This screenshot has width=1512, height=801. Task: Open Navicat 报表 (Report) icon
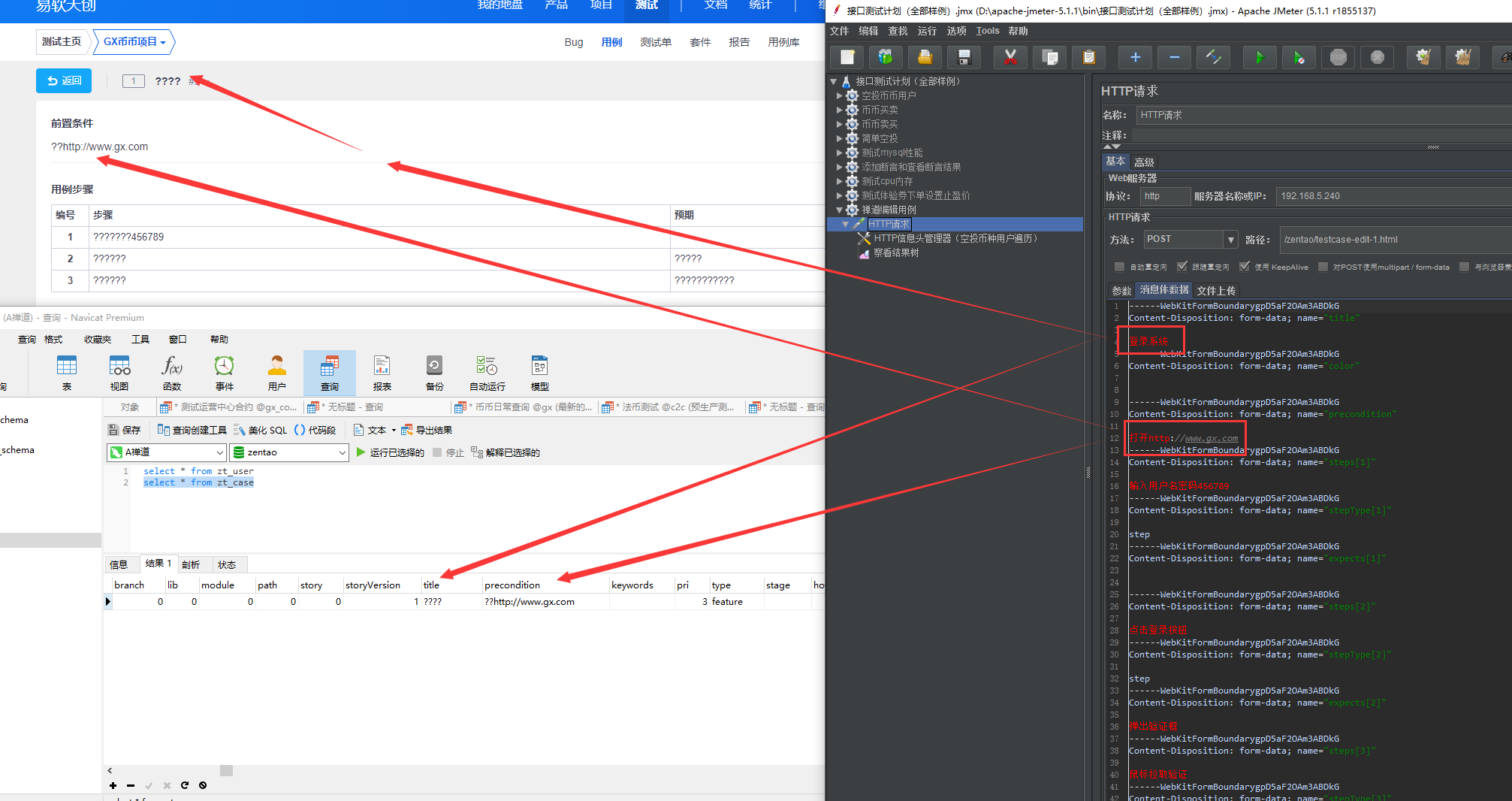point(382,373)
